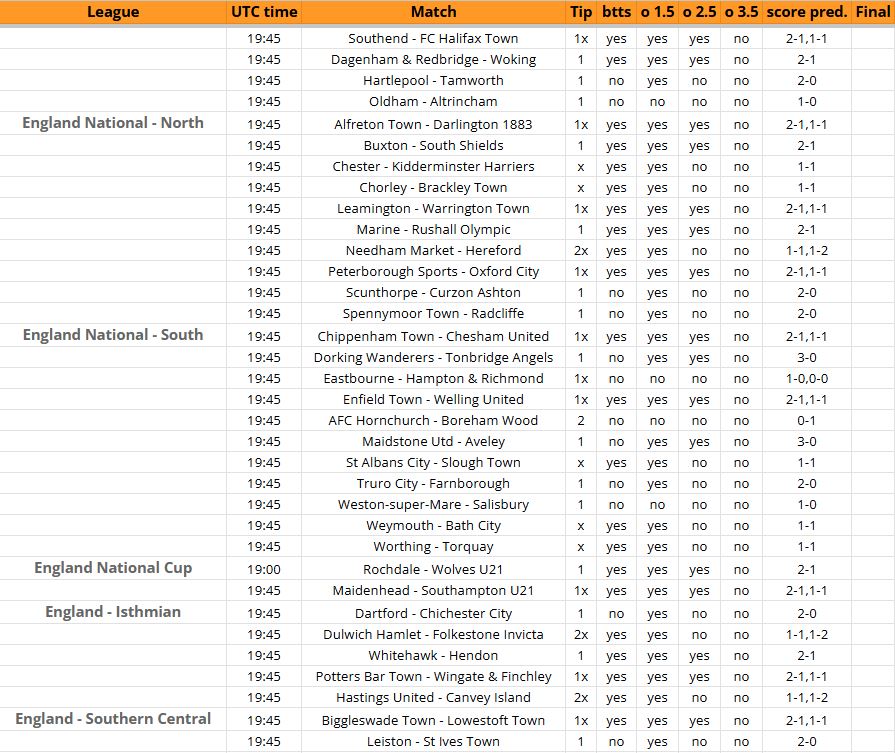
Task: Select the Tip column header
Action: click(581, 12)
